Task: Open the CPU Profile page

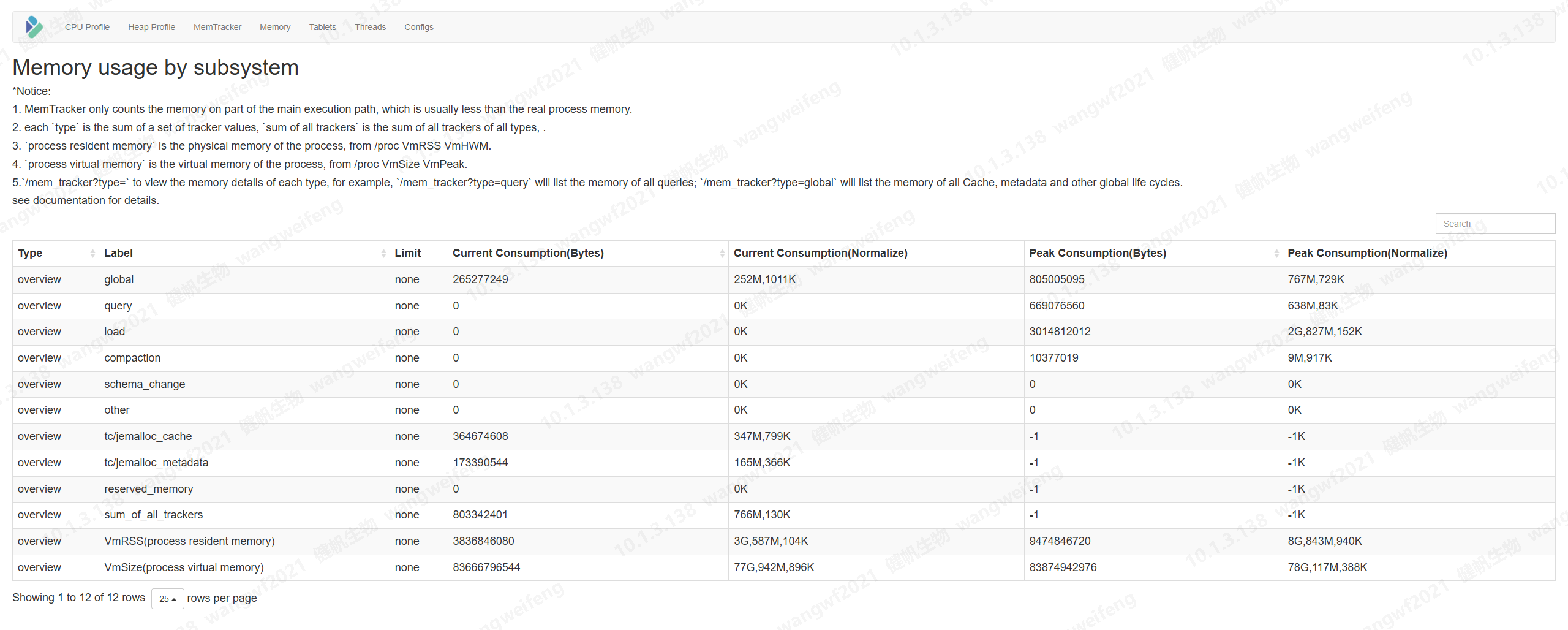Action: 87,27
